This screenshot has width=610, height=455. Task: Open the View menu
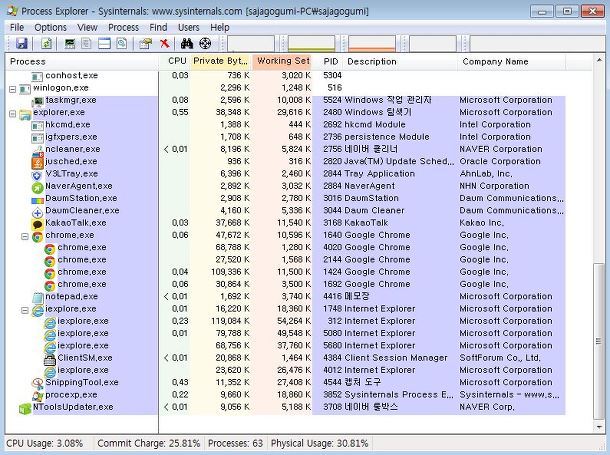(87, 28)
